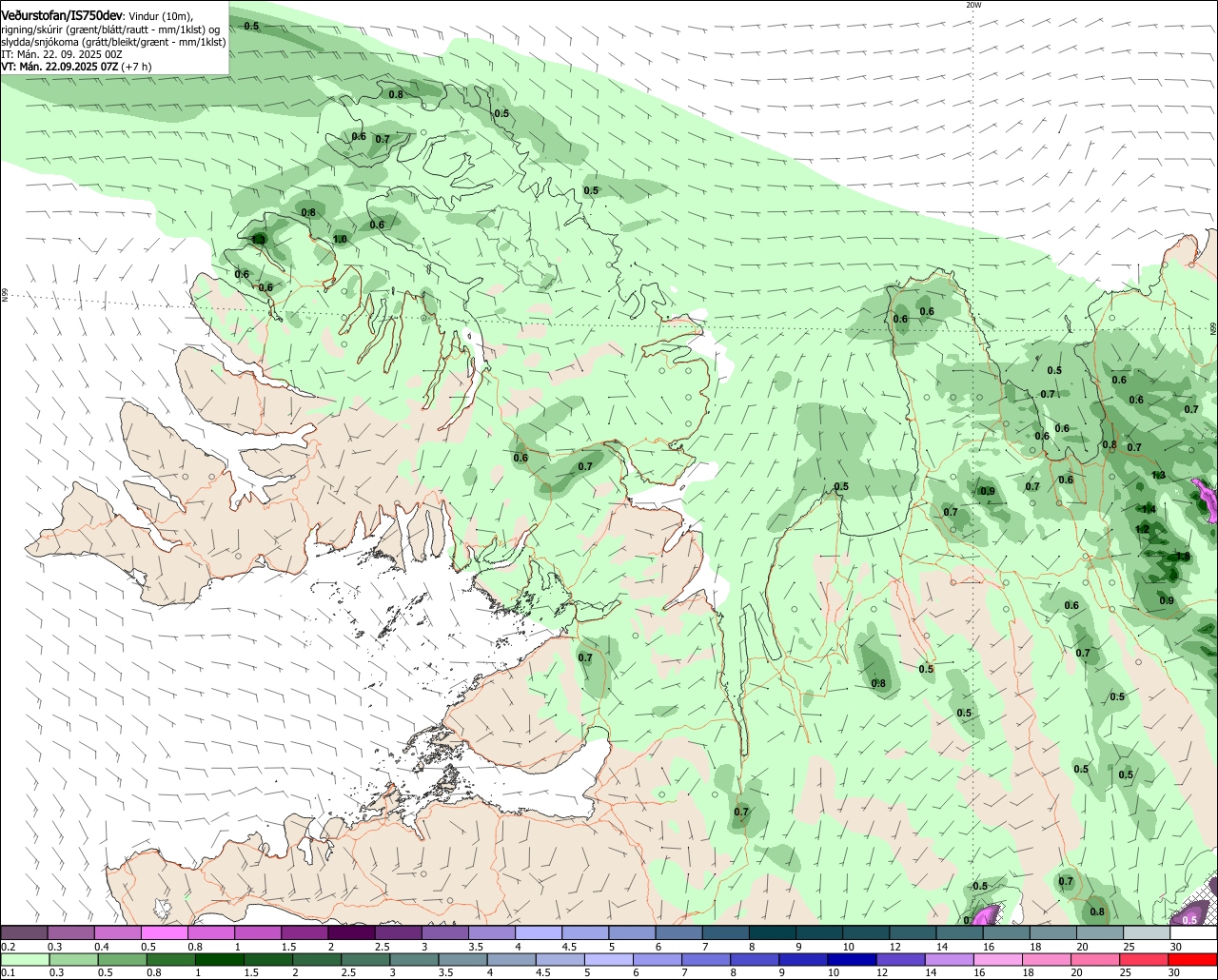The image size is (1218, 980).
Task: Click the 'Veðurstofan/IS750dev' title text
Action: click(x=62, y=16)
